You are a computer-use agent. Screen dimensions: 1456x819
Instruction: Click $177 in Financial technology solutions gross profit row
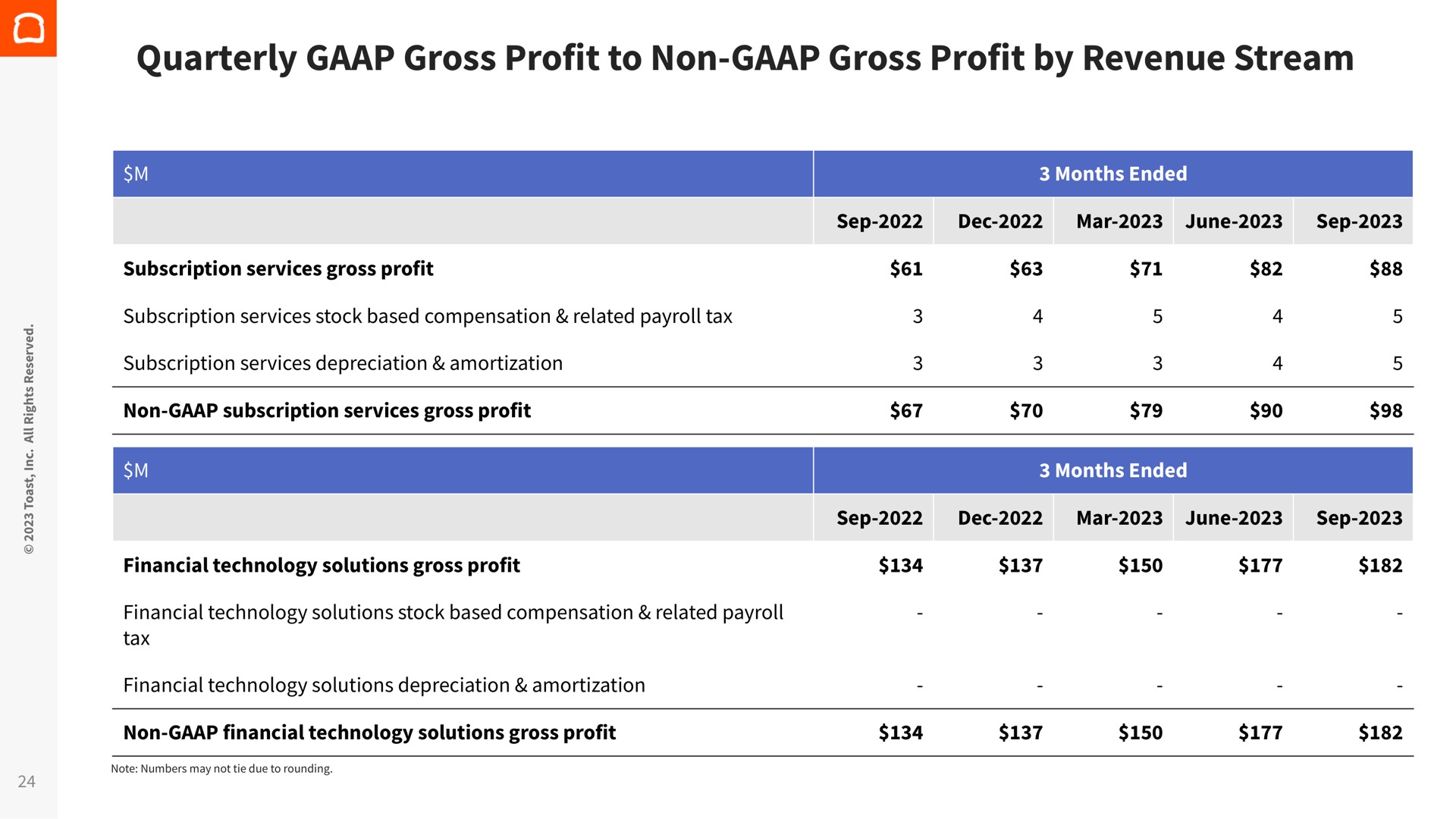pos(1260,566)
